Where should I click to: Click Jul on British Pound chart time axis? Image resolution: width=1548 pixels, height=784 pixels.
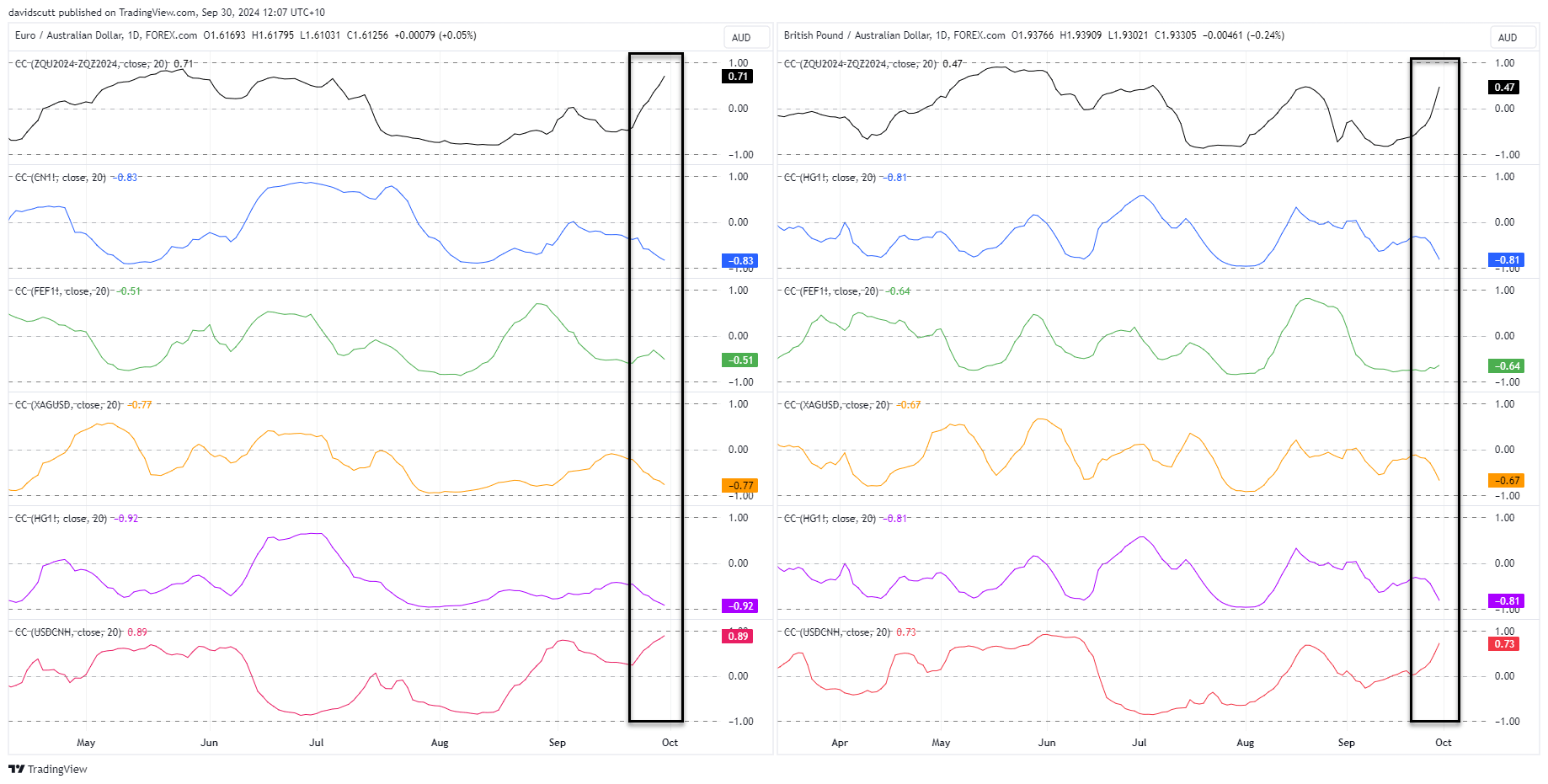[1139, 743]
